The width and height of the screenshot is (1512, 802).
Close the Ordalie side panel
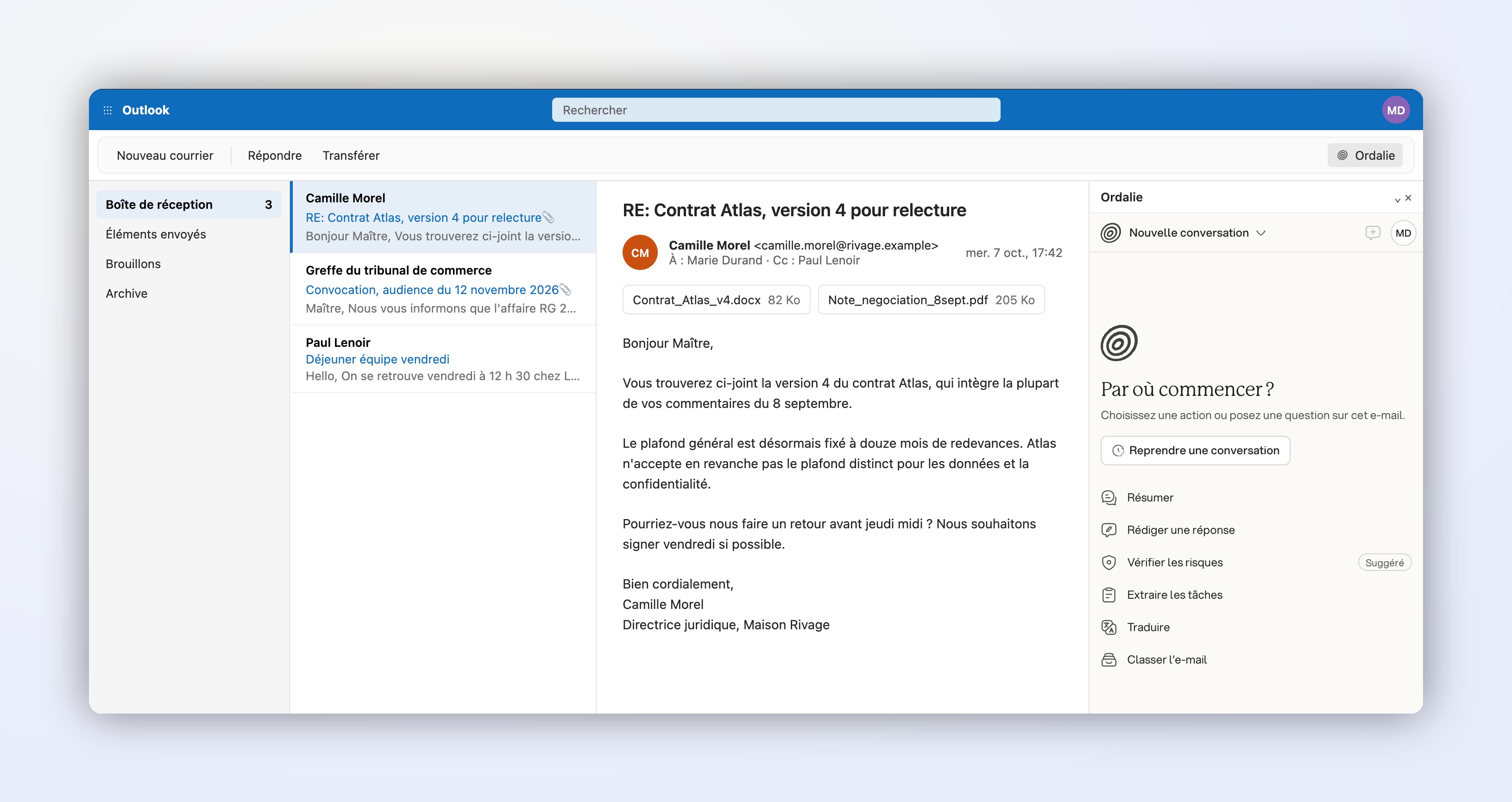coord(1408,198)
